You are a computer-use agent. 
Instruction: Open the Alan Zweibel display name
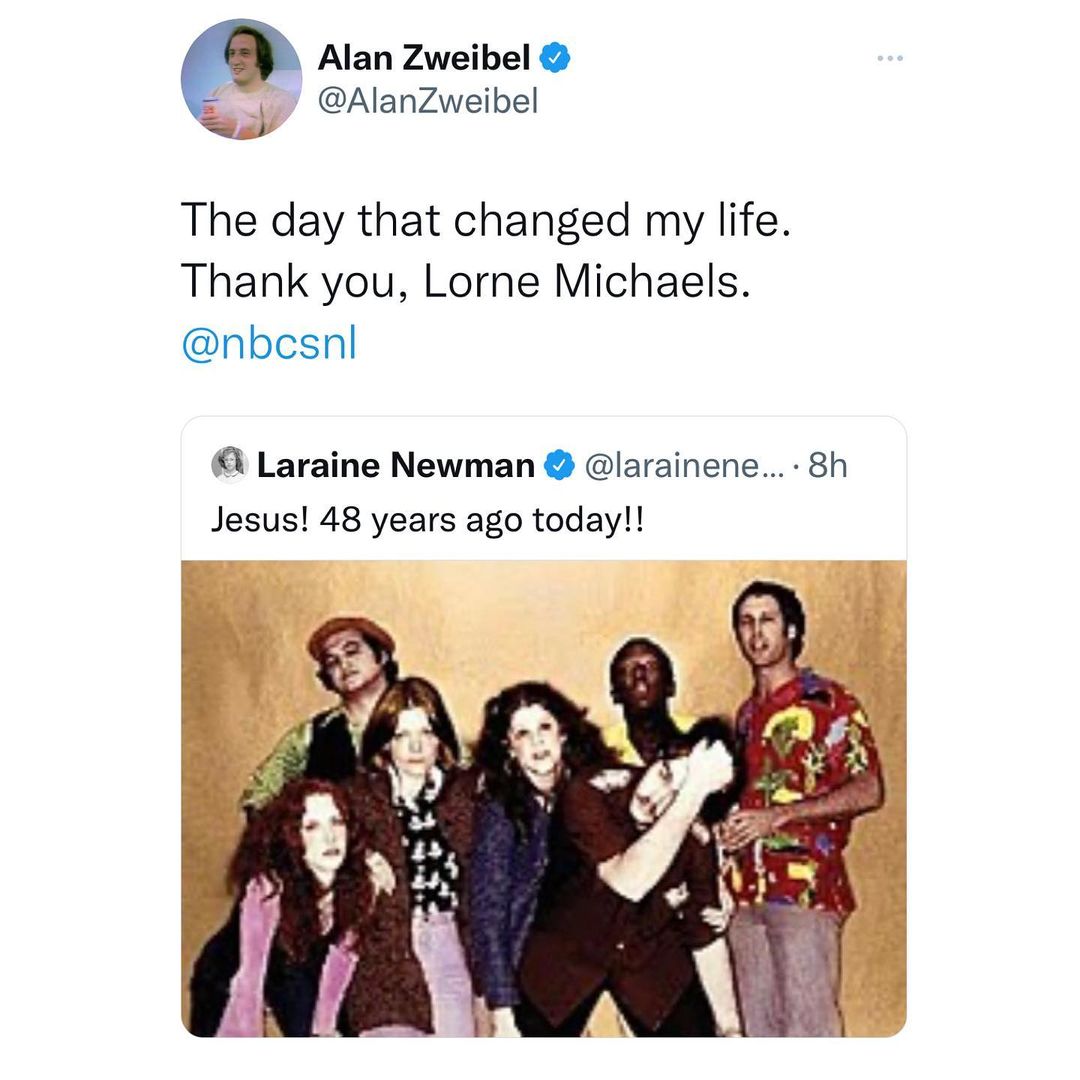[424, 60]
